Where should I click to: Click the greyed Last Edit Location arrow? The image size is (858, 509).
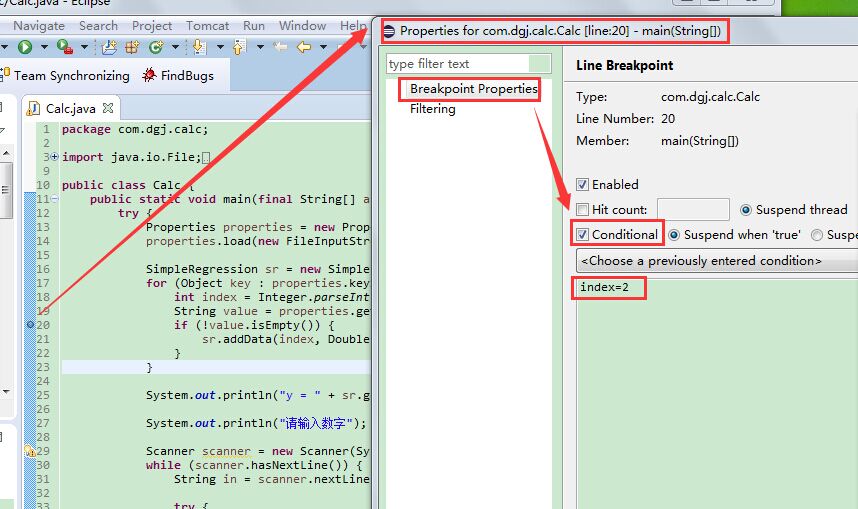coord(280,47)
